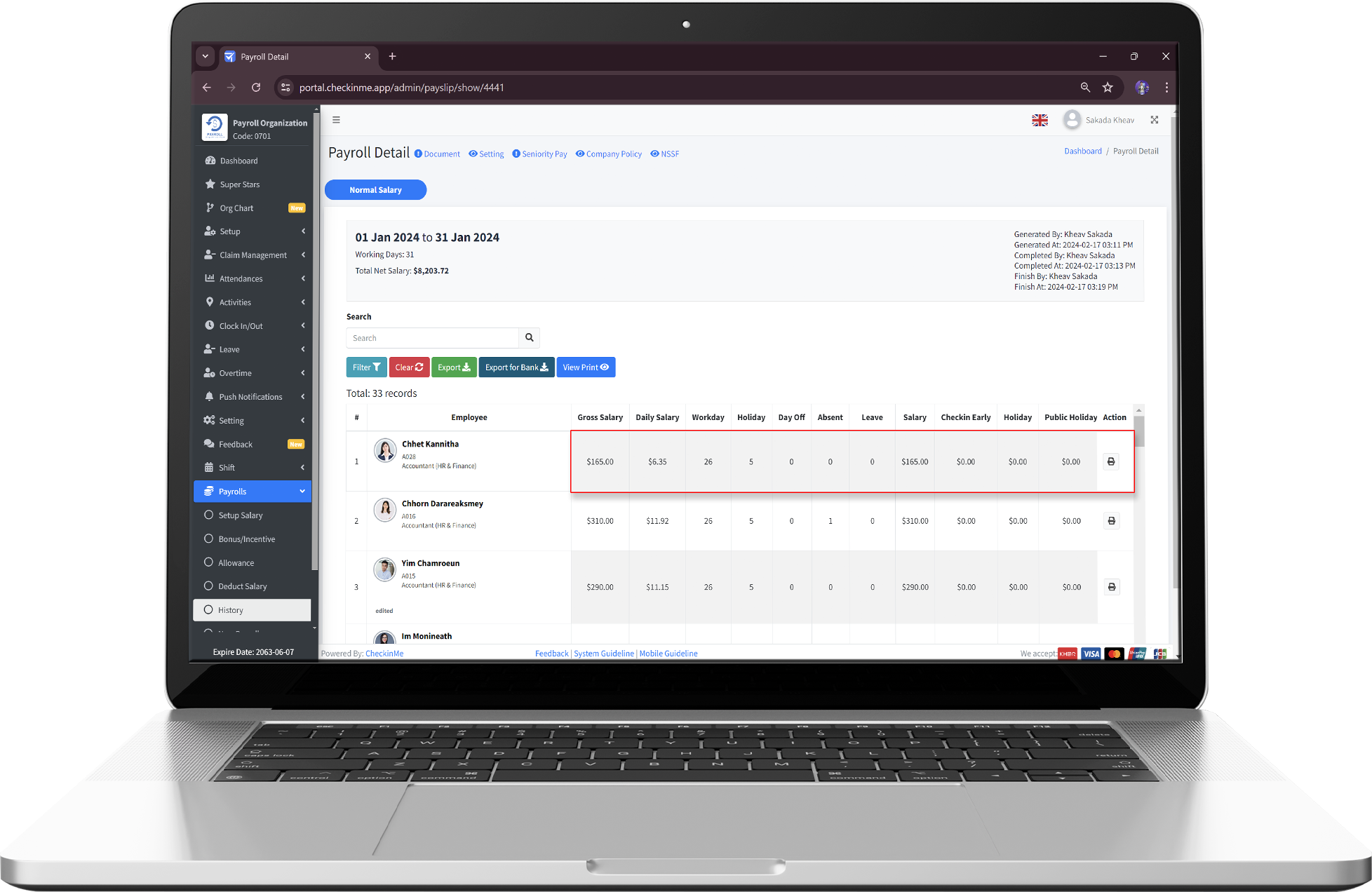Select the History radio item
1372x892 pixels.
tap(231, 610)
